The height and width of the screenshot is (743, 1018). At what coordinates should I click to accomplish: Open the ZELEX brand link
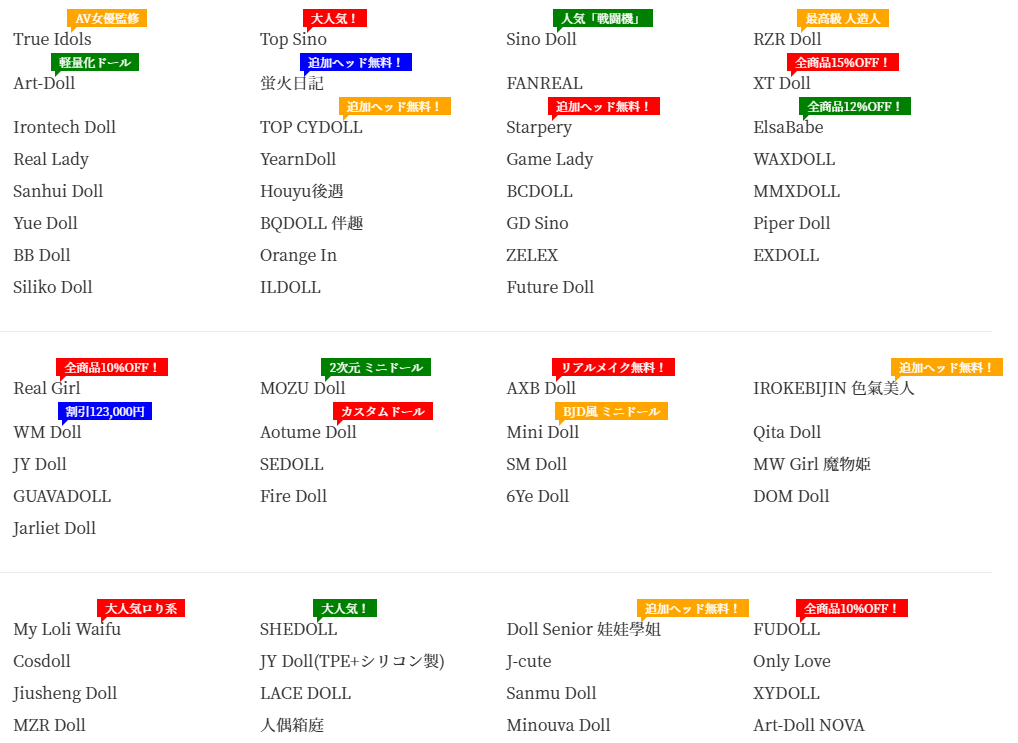coord(532,255)
